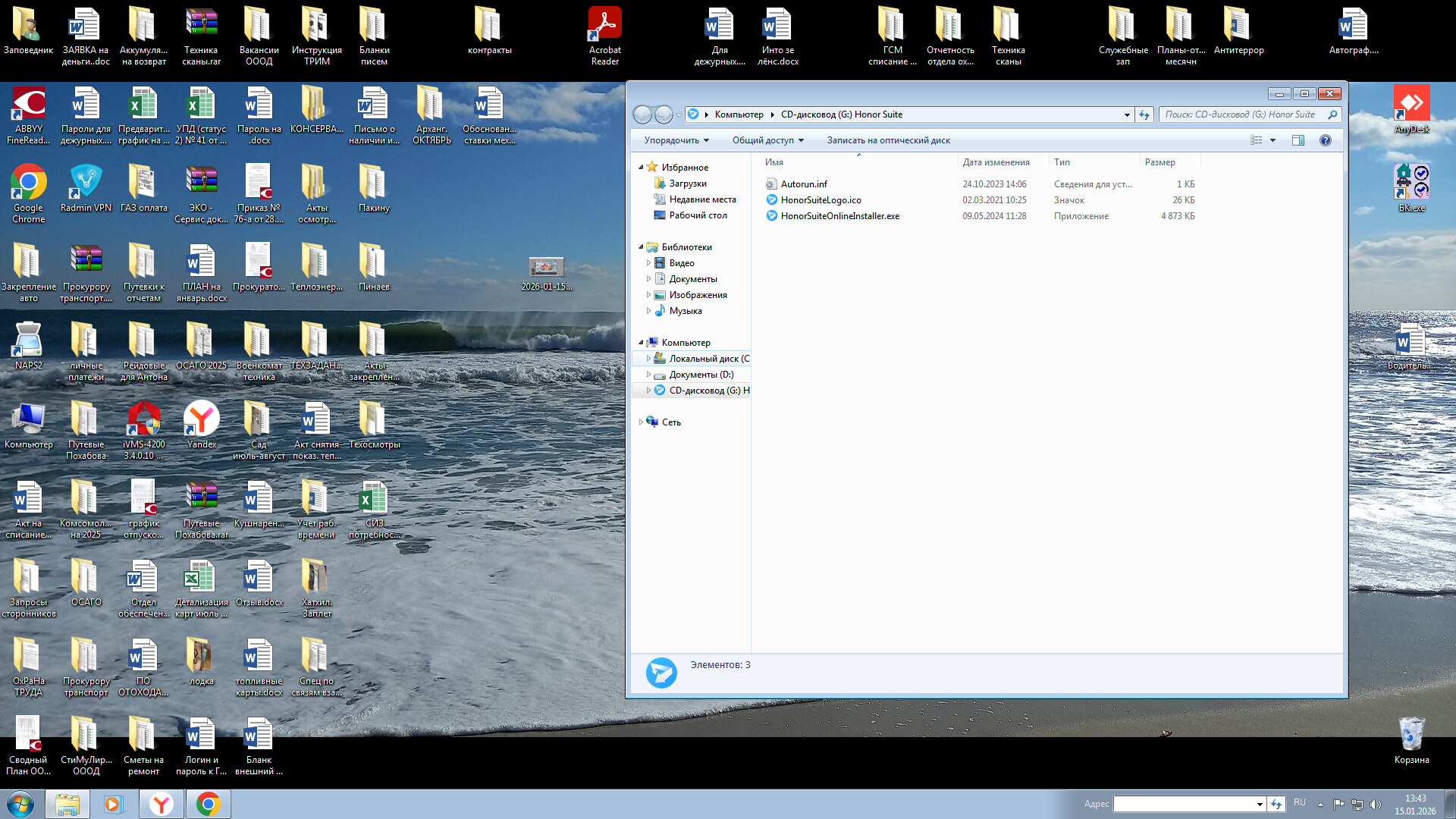The image size is (1456, 819).
Task: Select HonorSuiteOnlineInstaller.exe file
Action: (839, 216)
